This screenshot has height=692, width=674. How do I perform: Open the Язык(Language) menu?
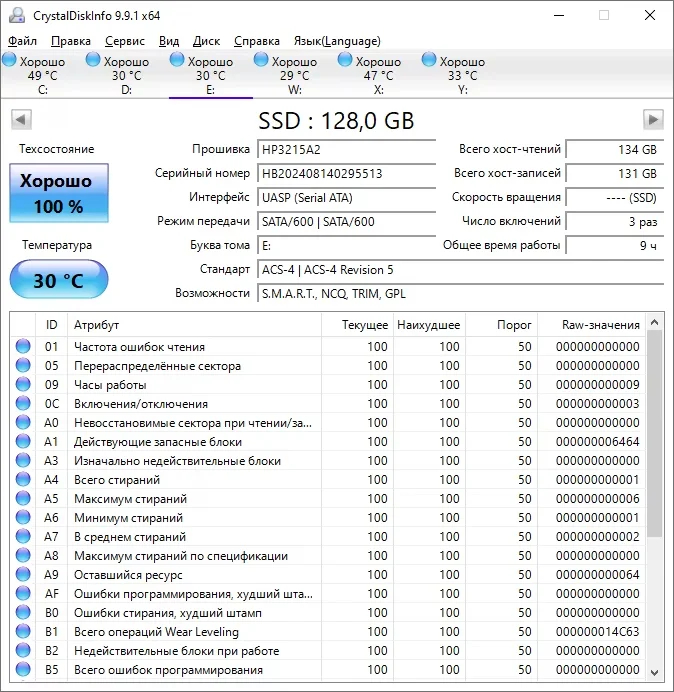[x=337, y=41]
